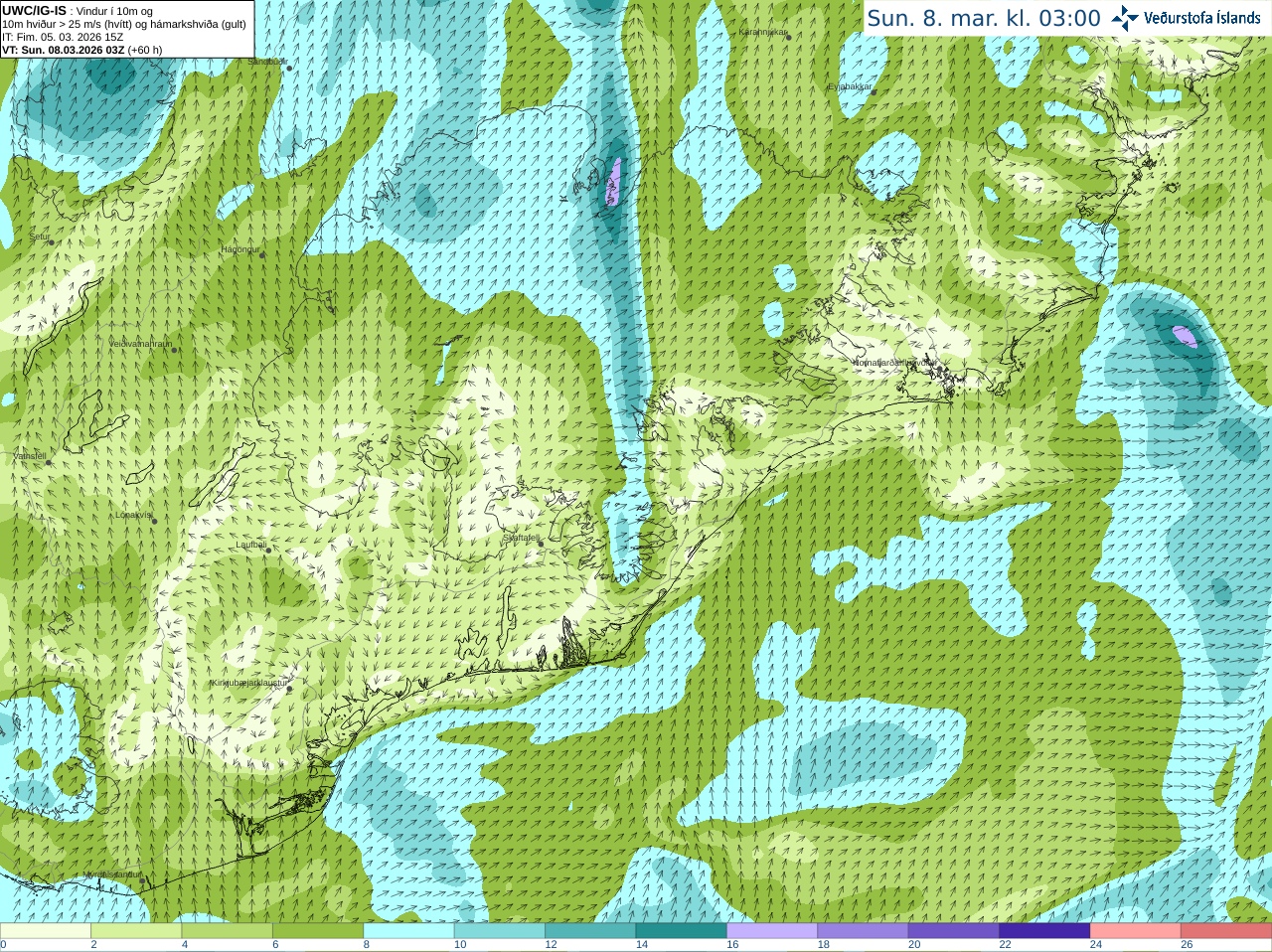
Task: Select the 20–22 m/s legend swatch
Action: pyautogui.click(x=954, y=931)
